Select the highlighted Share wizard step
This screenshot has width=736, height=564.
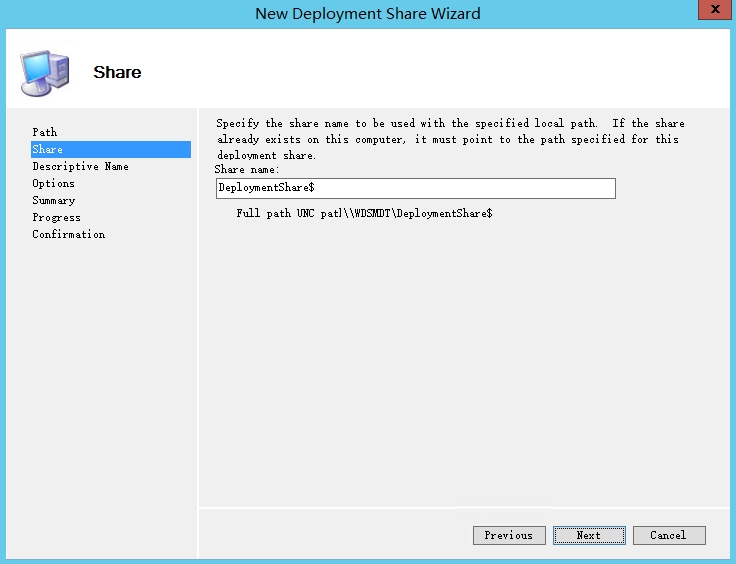click(111, 149)
